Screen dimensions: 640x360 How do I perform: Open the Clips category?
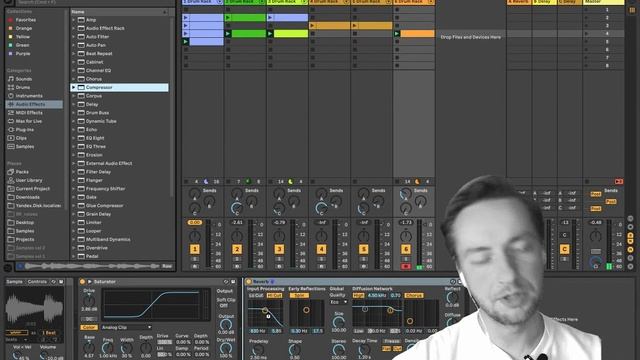[21, 138]
